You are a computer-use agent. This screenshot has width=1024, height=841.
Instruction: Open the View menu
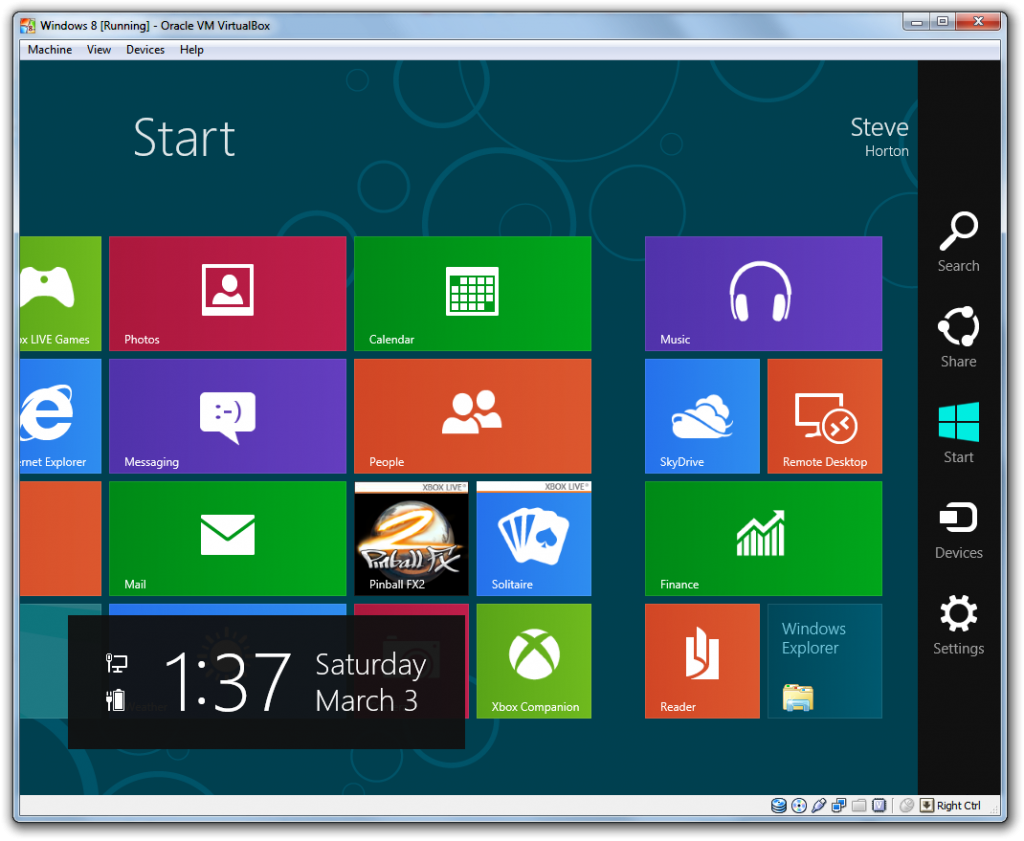99,50
